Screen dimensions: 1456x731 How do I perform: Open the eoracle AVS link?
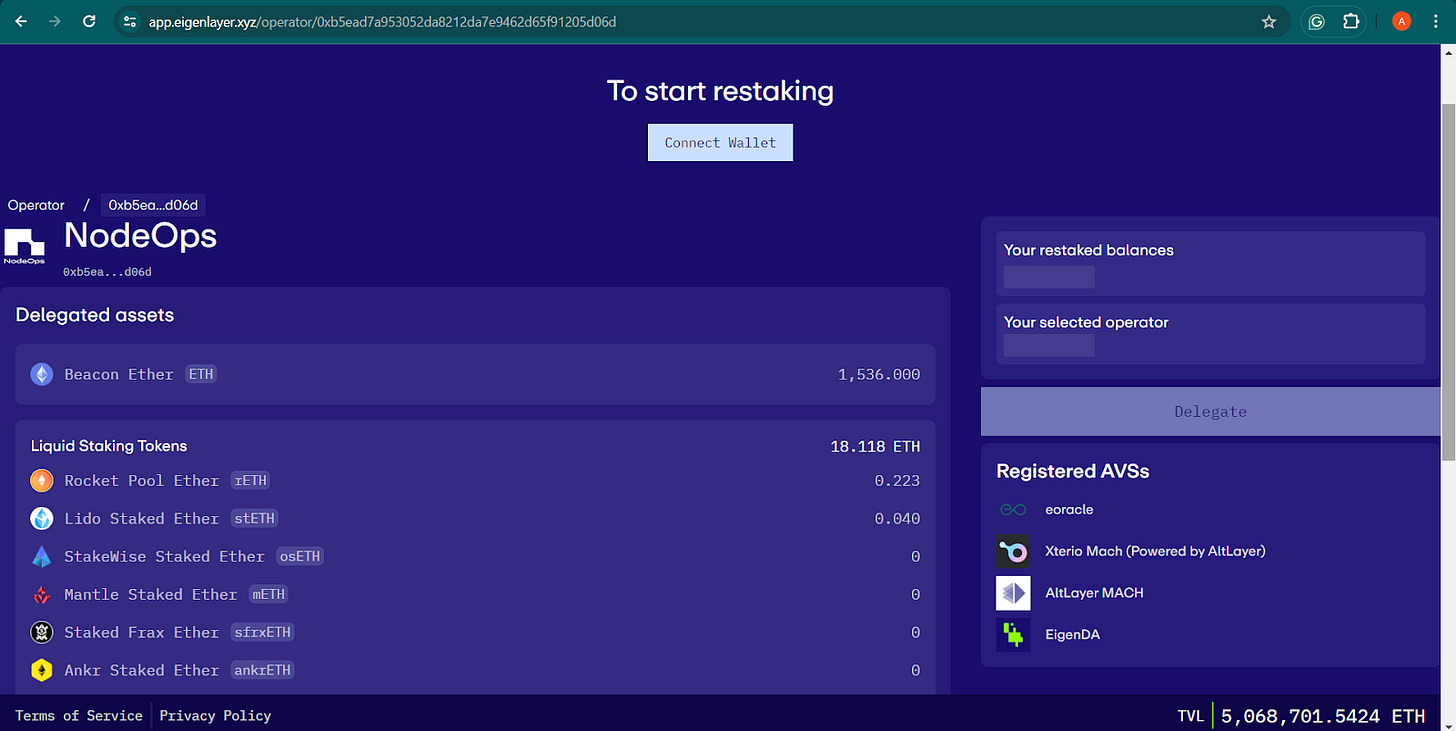pyautogui.click(x=1069, y=510)
